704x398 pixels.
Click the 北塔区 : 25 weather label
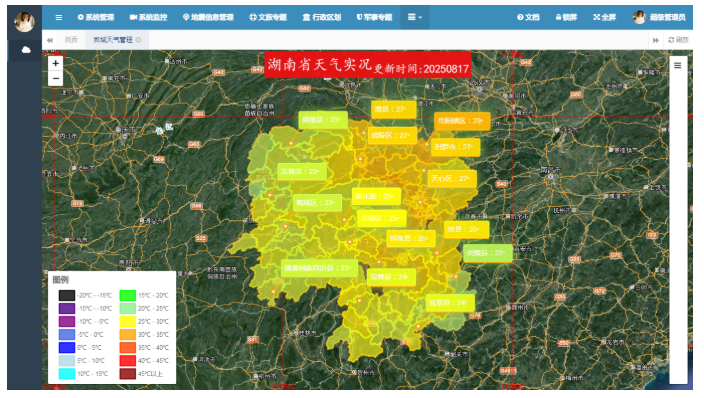(382, 219)
